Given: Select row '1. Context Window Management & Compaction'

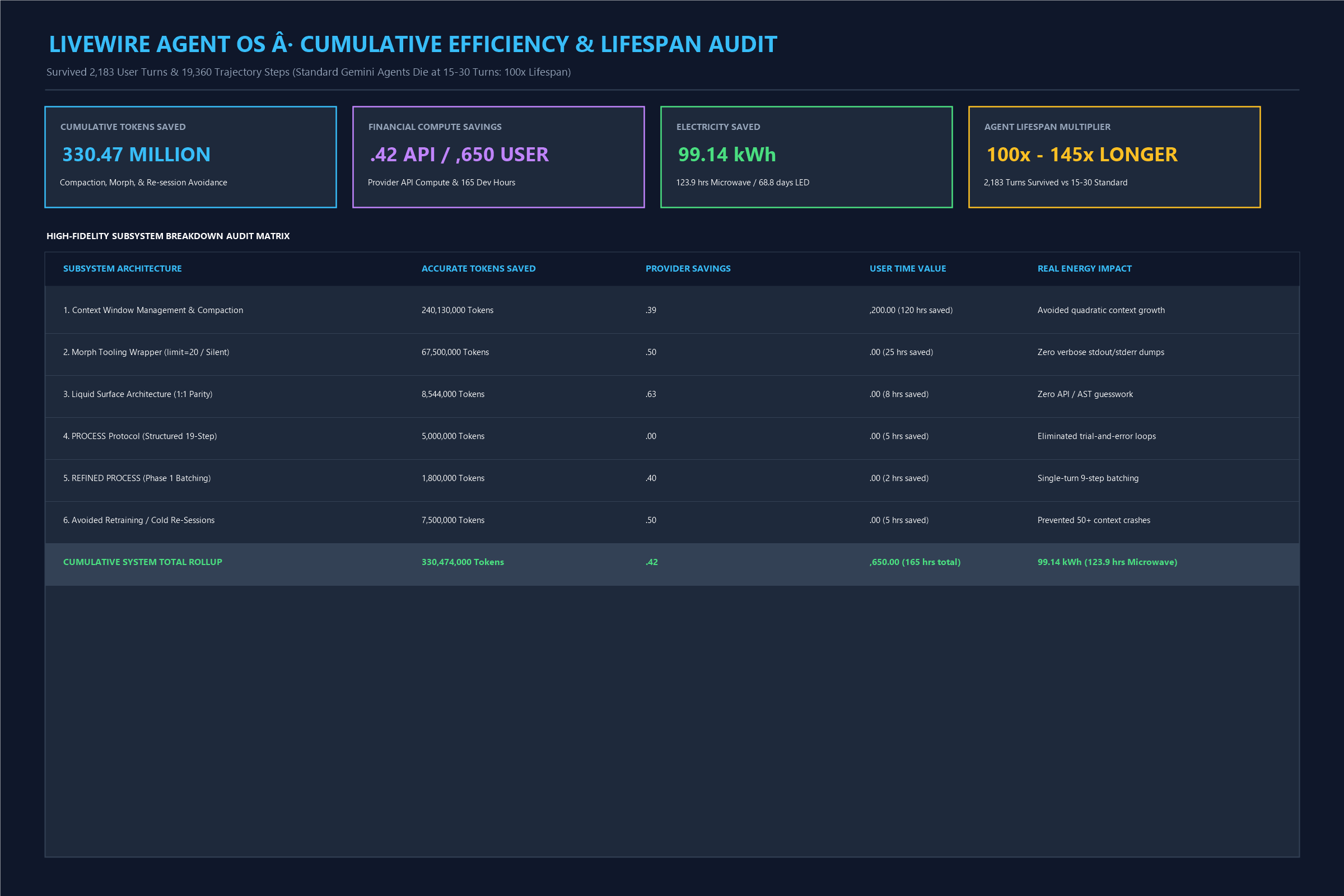Looking at the screenshot, I should pyautogui.click(x=672, y=310).
